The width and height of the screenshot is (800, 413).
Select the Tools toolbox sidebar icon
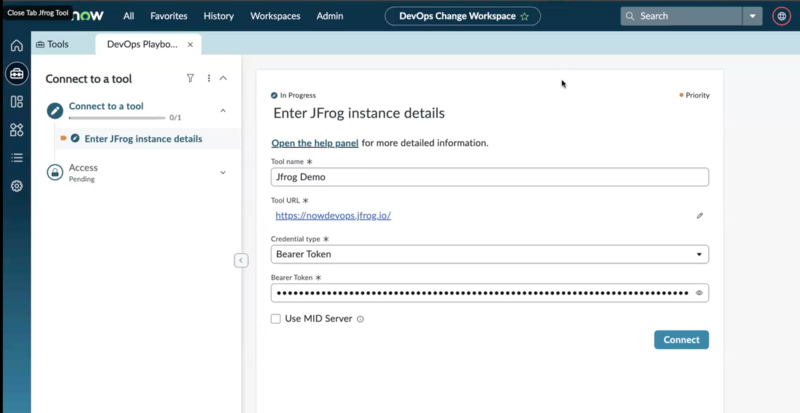(17, 74)
